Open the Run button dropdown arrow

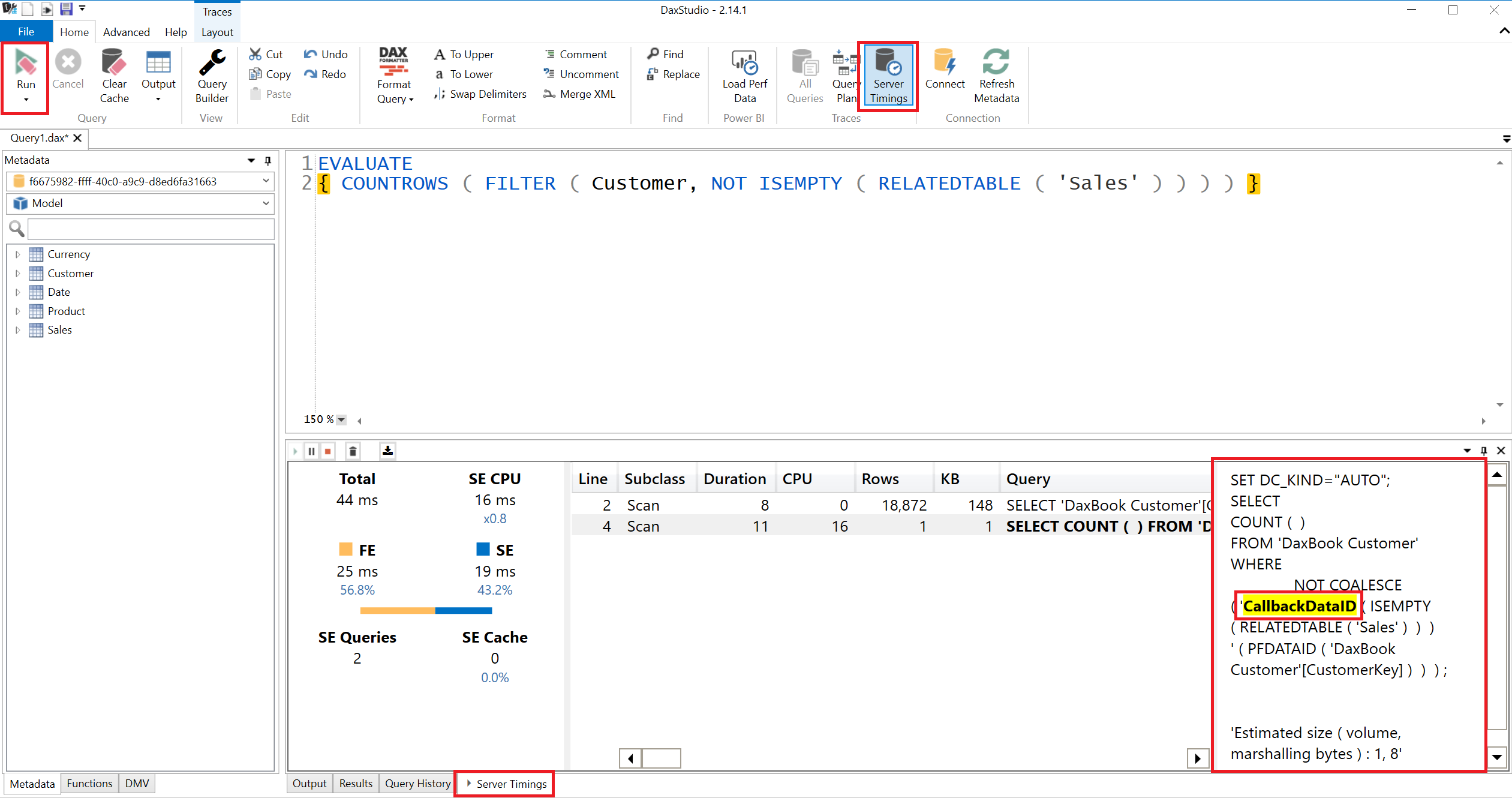[x=26, y=100]
